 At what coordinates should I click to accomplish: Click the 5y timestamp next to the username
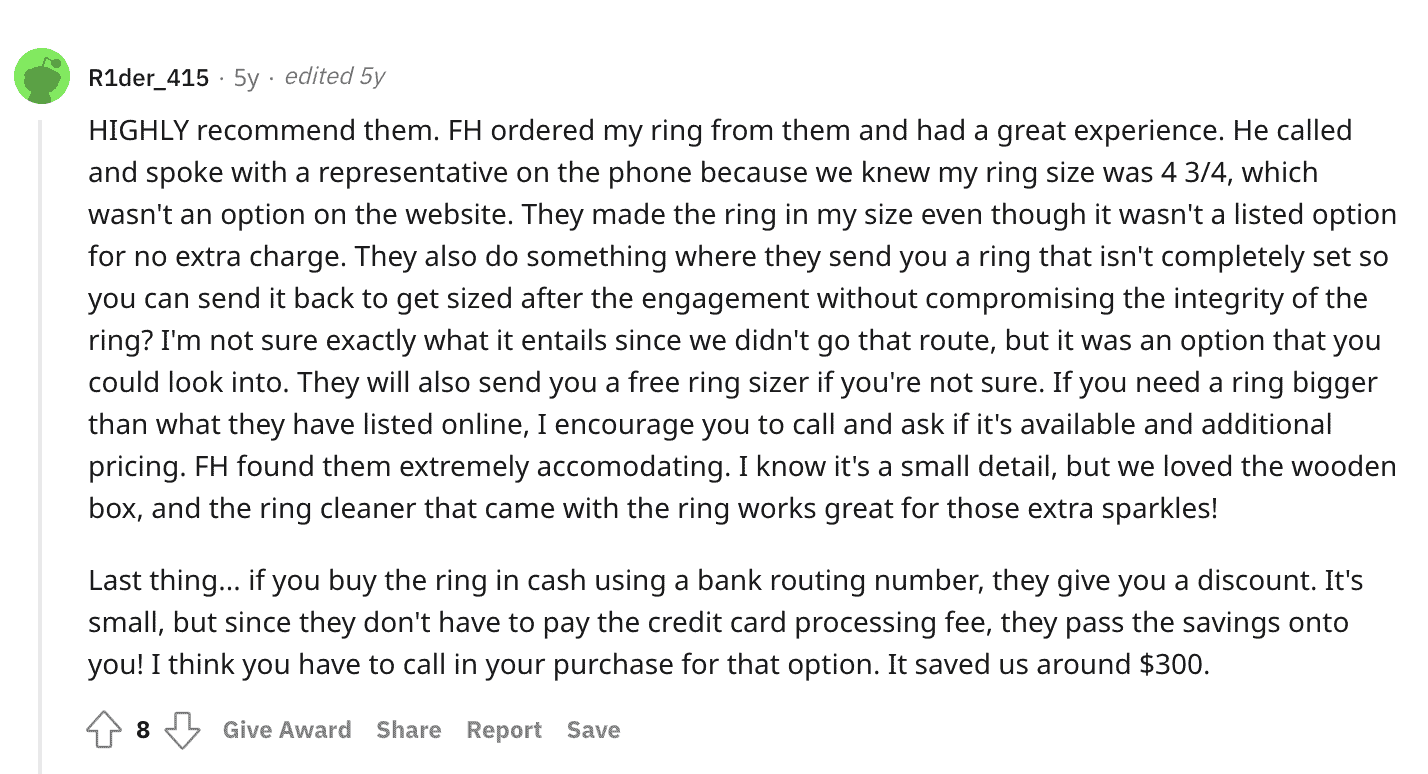(x=243, y=76)
